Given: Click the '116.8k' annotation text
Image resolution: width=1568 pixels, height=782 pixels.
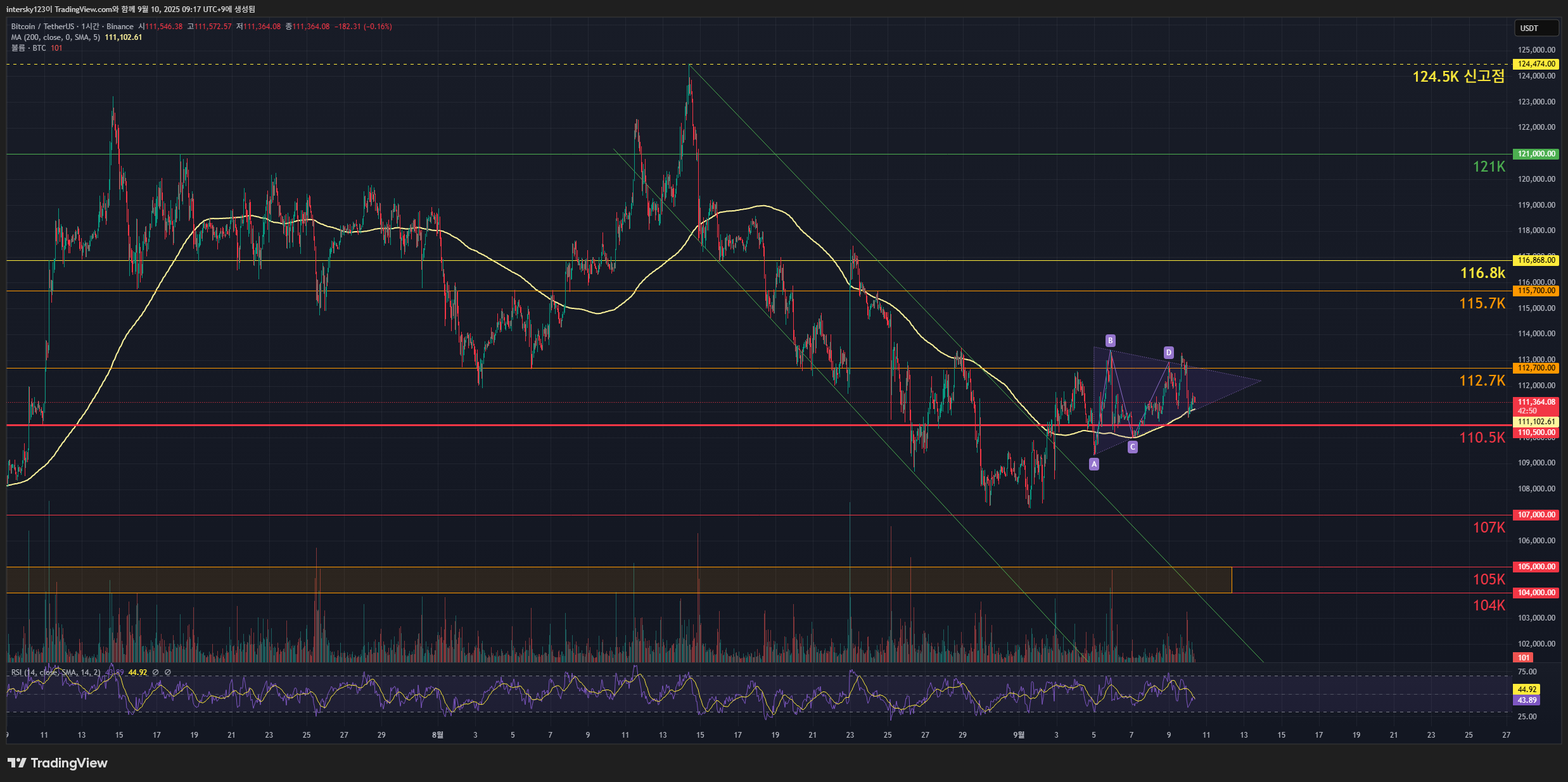Looking at the screenshot, I should (1482, 273).
